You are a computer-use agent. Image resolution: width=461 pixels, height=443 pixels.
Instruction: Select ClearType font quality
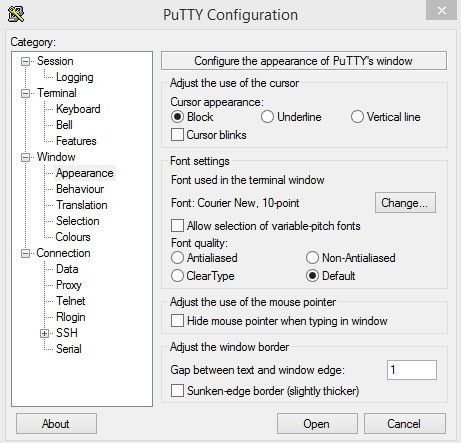(177, 276)
